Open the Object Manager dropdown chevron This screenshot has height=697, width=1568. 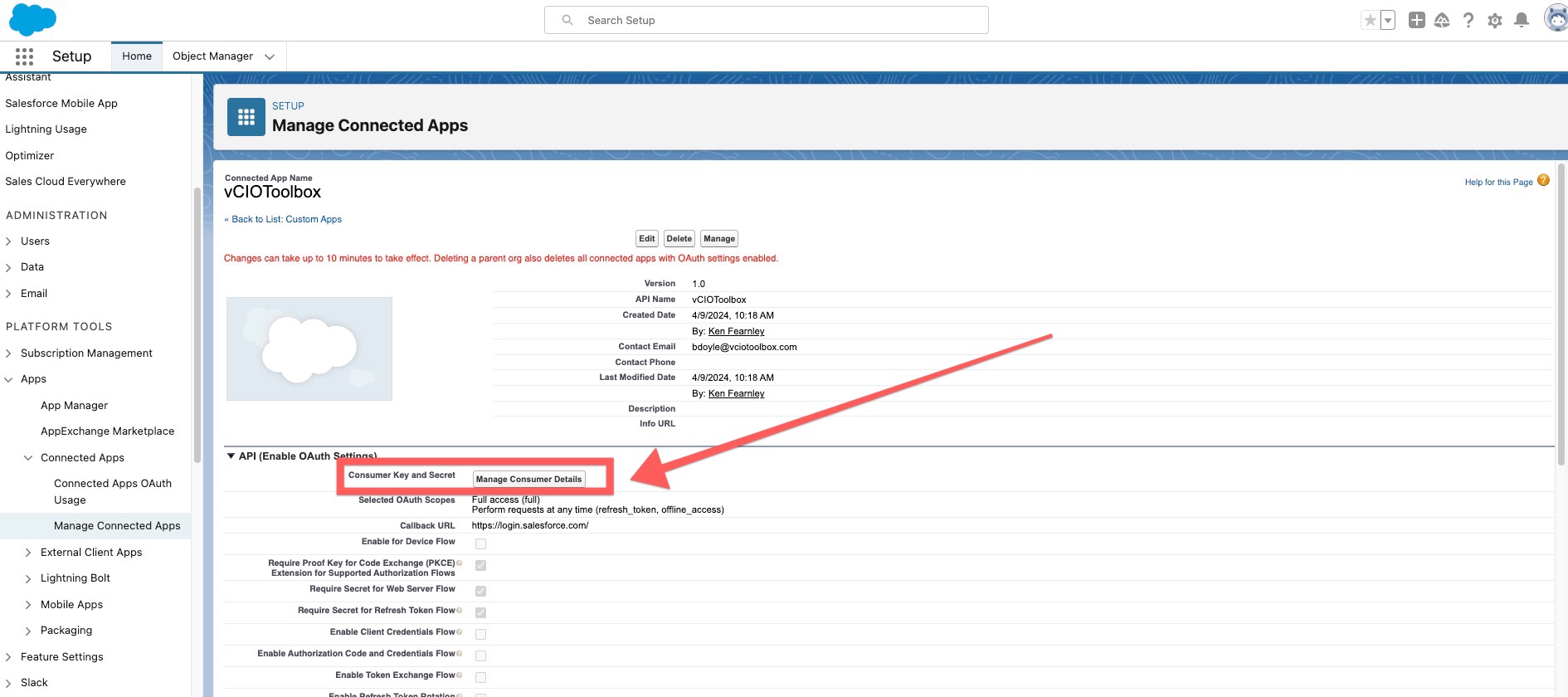270,56
